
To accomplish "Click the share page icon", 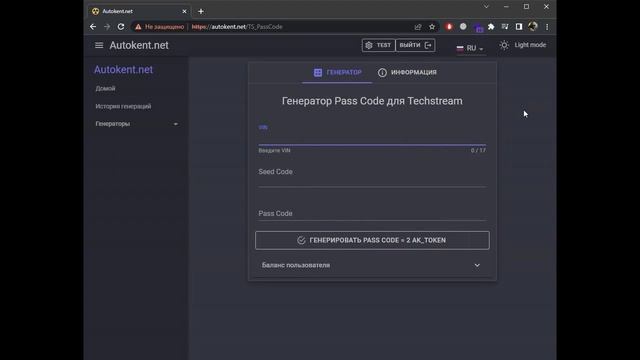I will coord(418,27).
